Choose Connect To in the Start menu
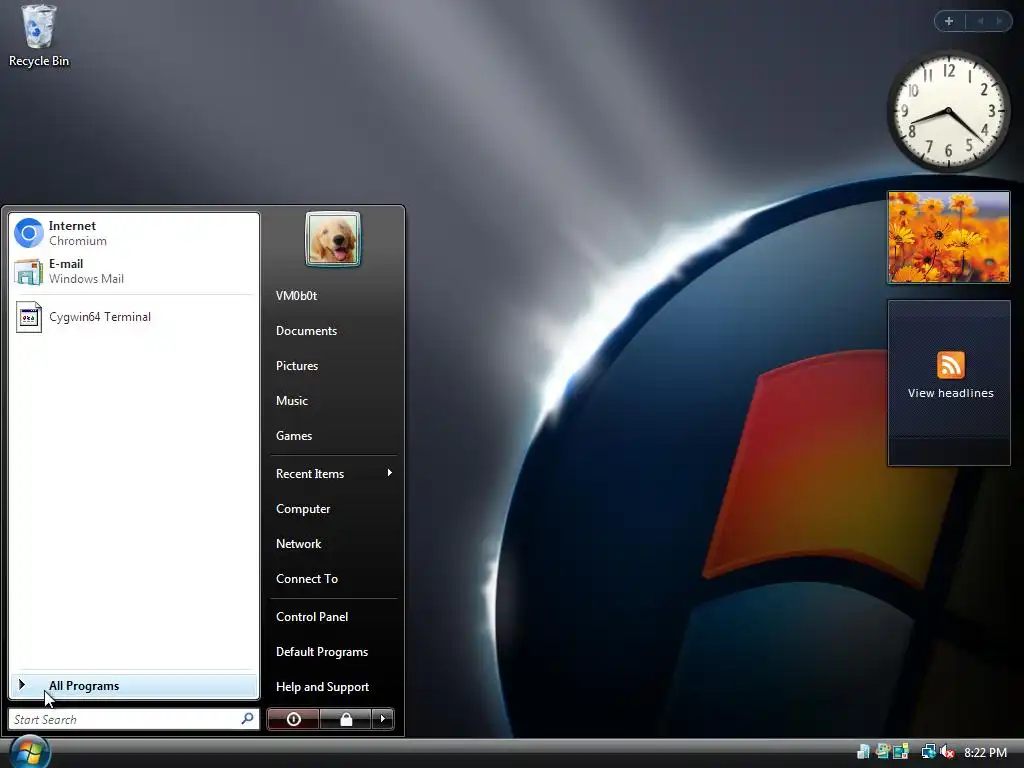 (306, 579)
